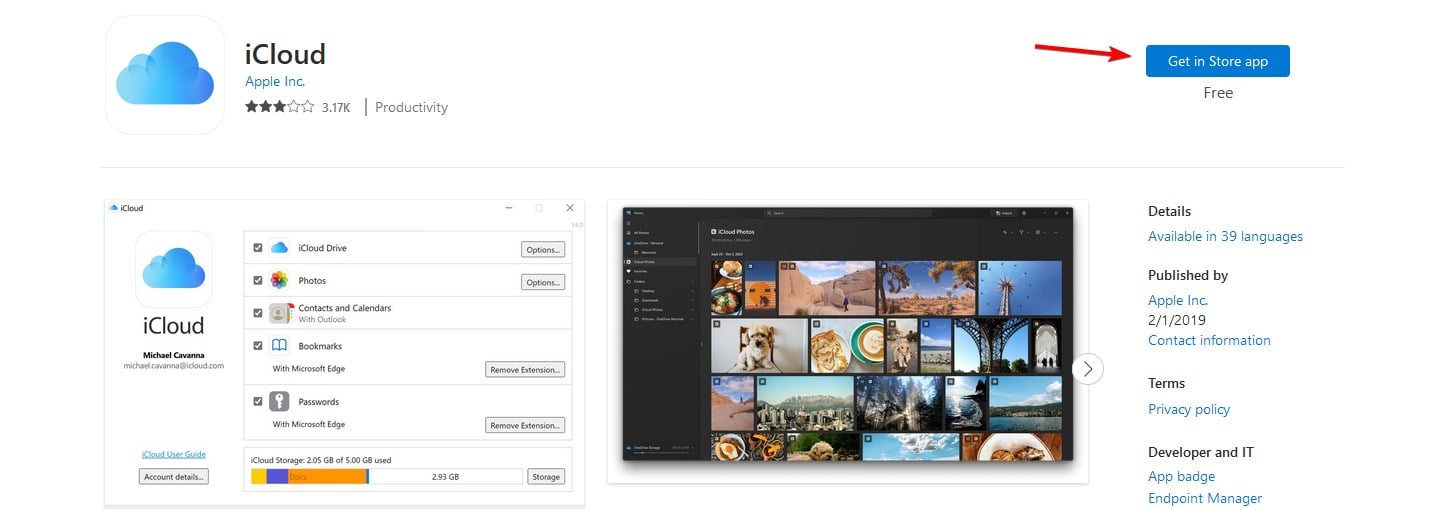The height and width of the screenshot is (509, 1455).
Task: Click the Storage button
Action: click(x=546, y=477)
